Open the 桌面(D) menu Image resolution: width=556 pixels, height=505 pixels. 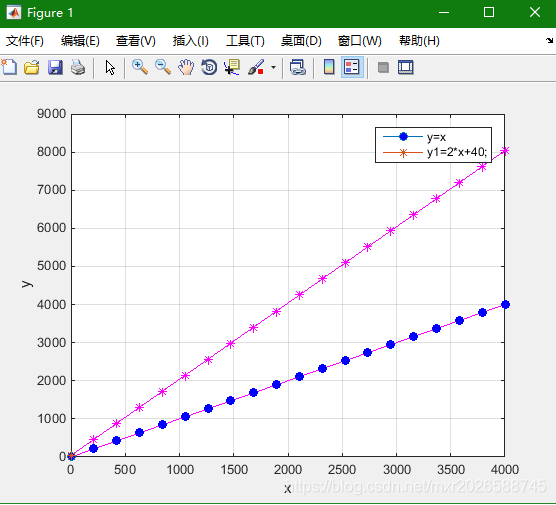tap(301, 41)
